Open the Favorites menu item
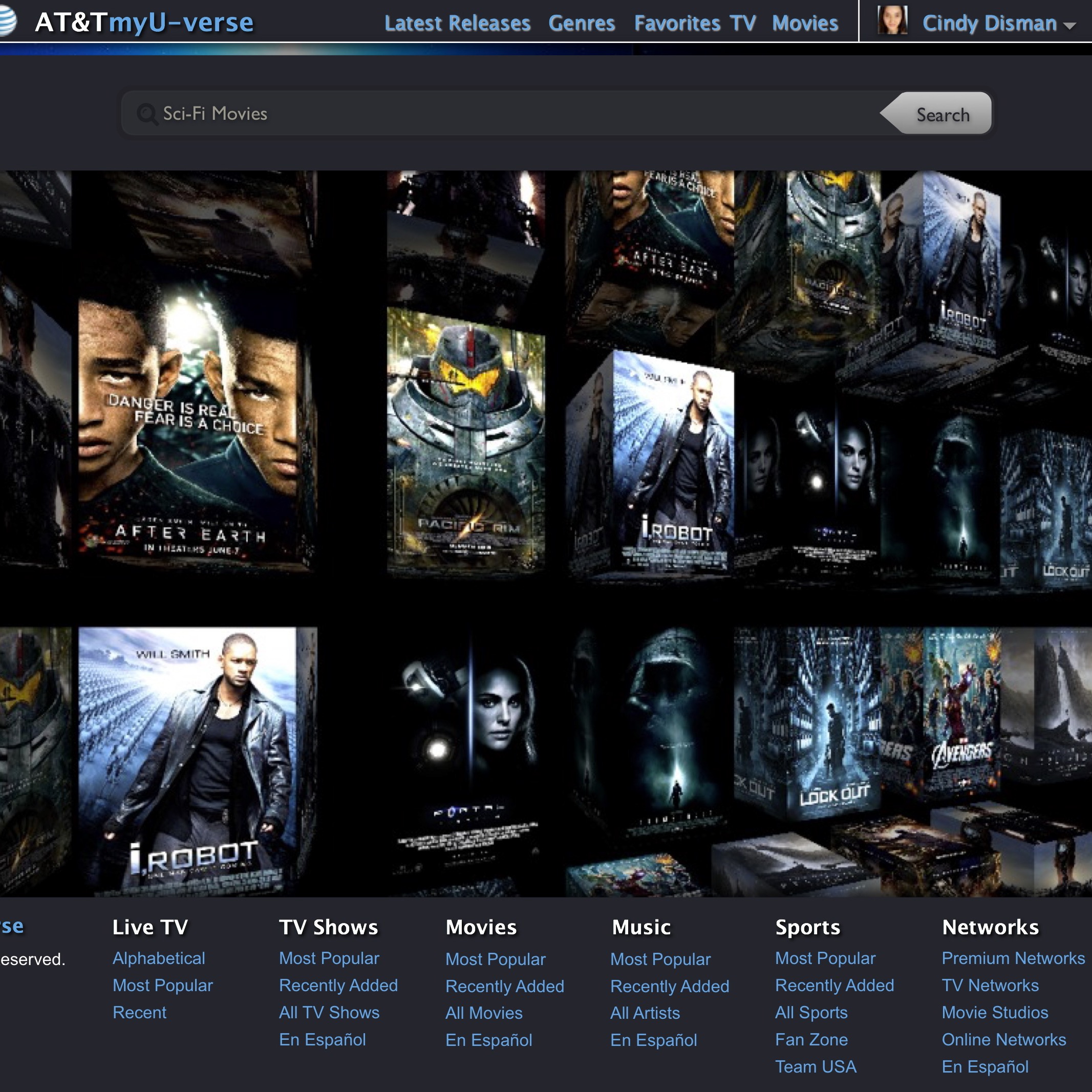Image resolution: width=1092 pixels, height=1092 pixels. 677,23
